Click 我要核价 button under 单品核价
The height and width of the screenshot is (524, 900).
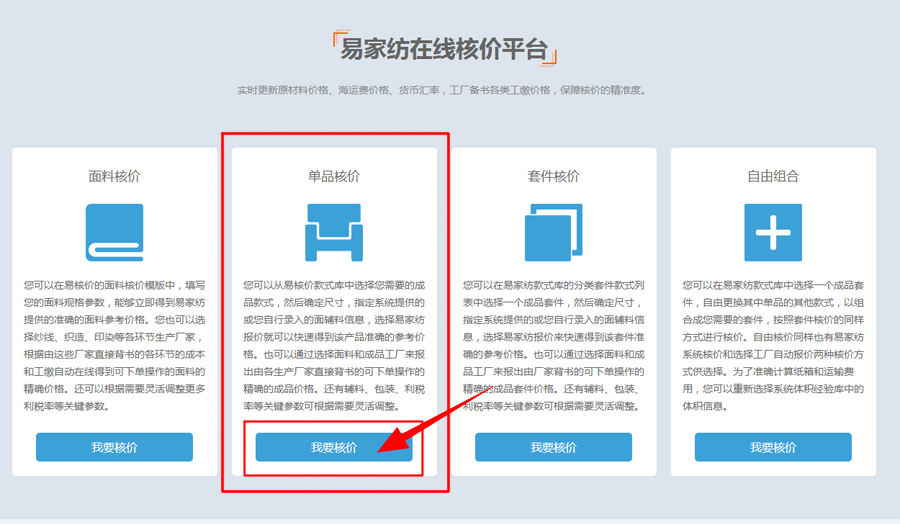[x=334, y=447]
